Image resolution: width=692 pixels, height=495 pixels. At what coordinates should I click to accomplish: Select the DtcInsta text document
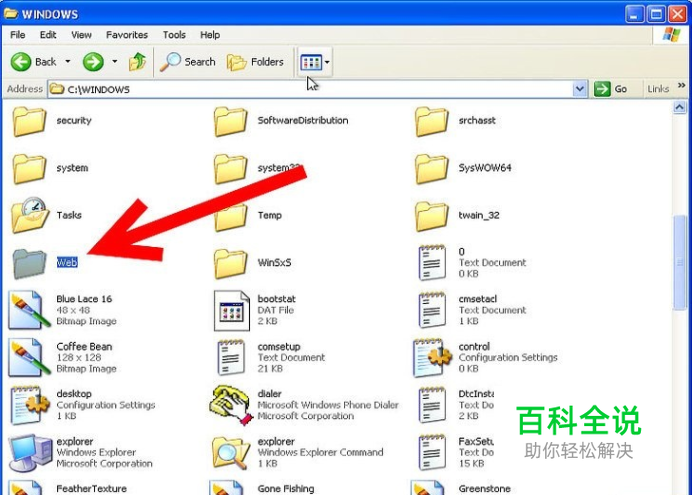456,405
